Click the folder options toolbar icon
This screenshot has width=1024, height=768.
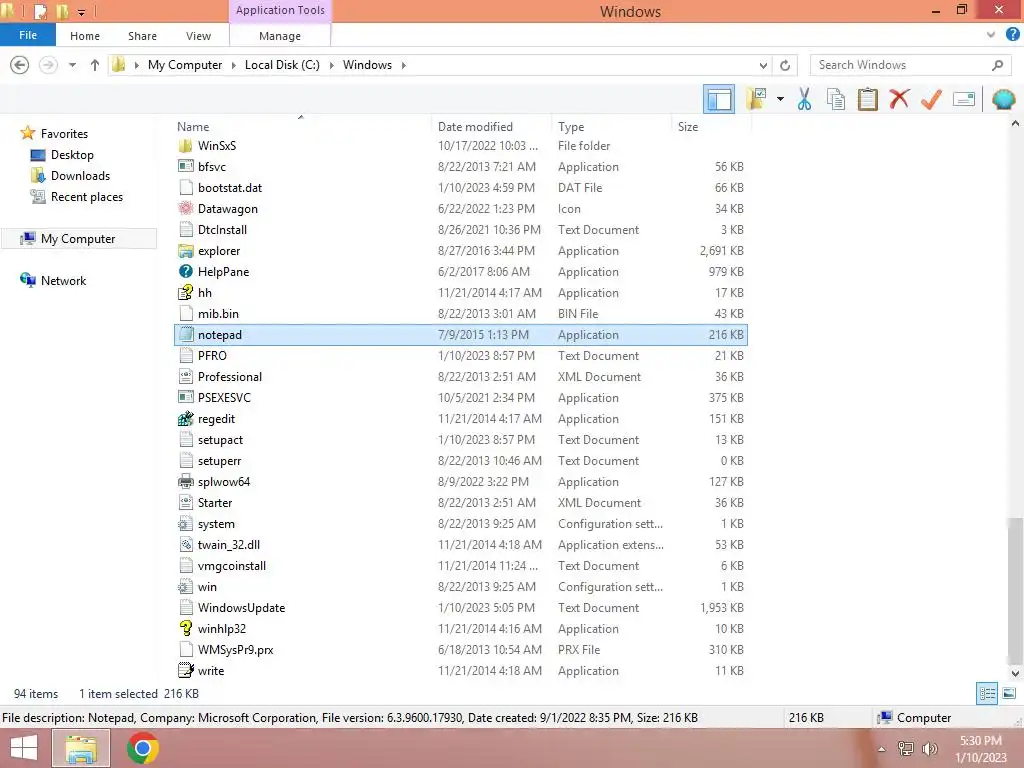[756, 99]
